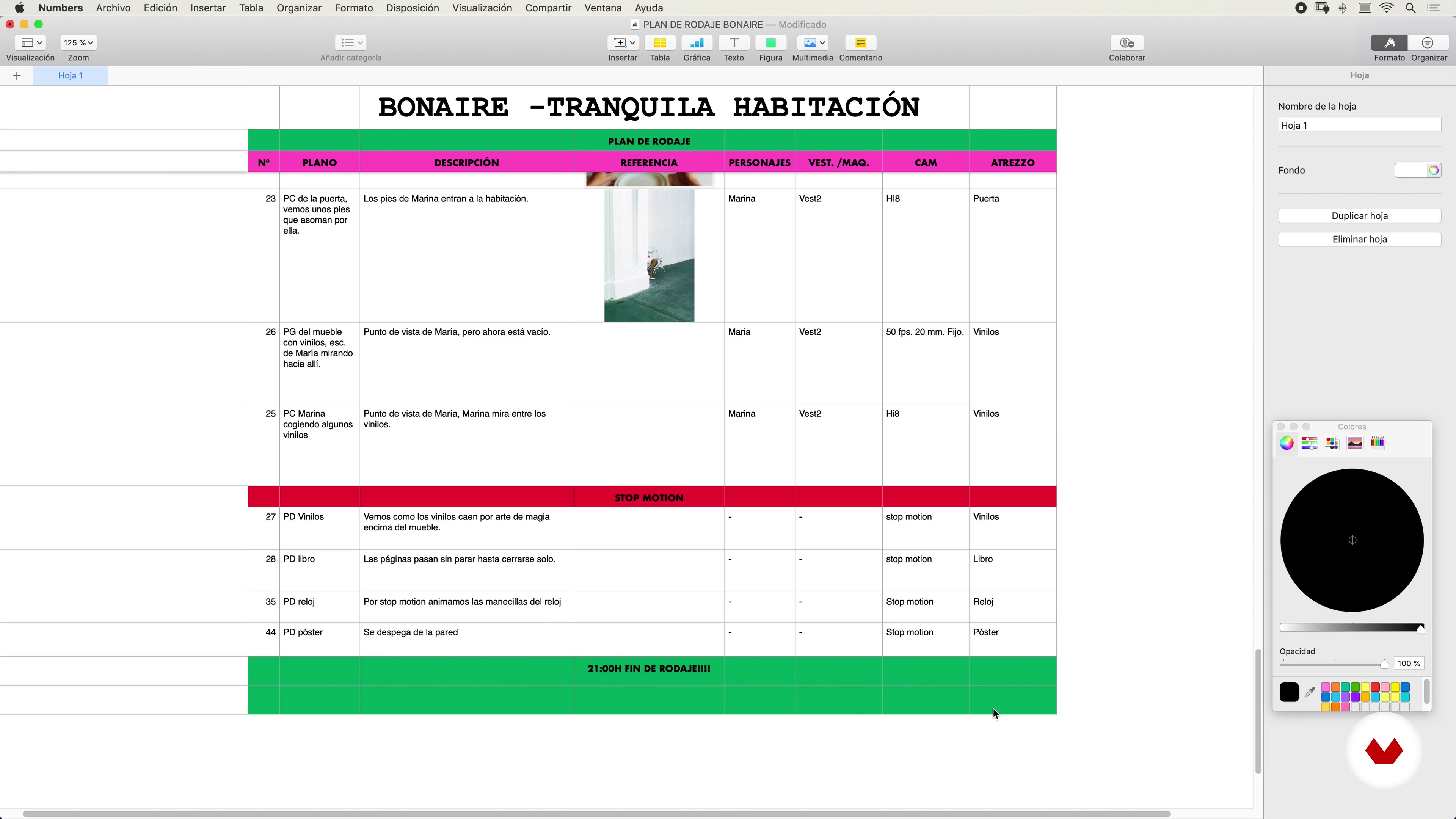
Task: Insert a shape with Figura tool
Action: (x=770, y=43)
